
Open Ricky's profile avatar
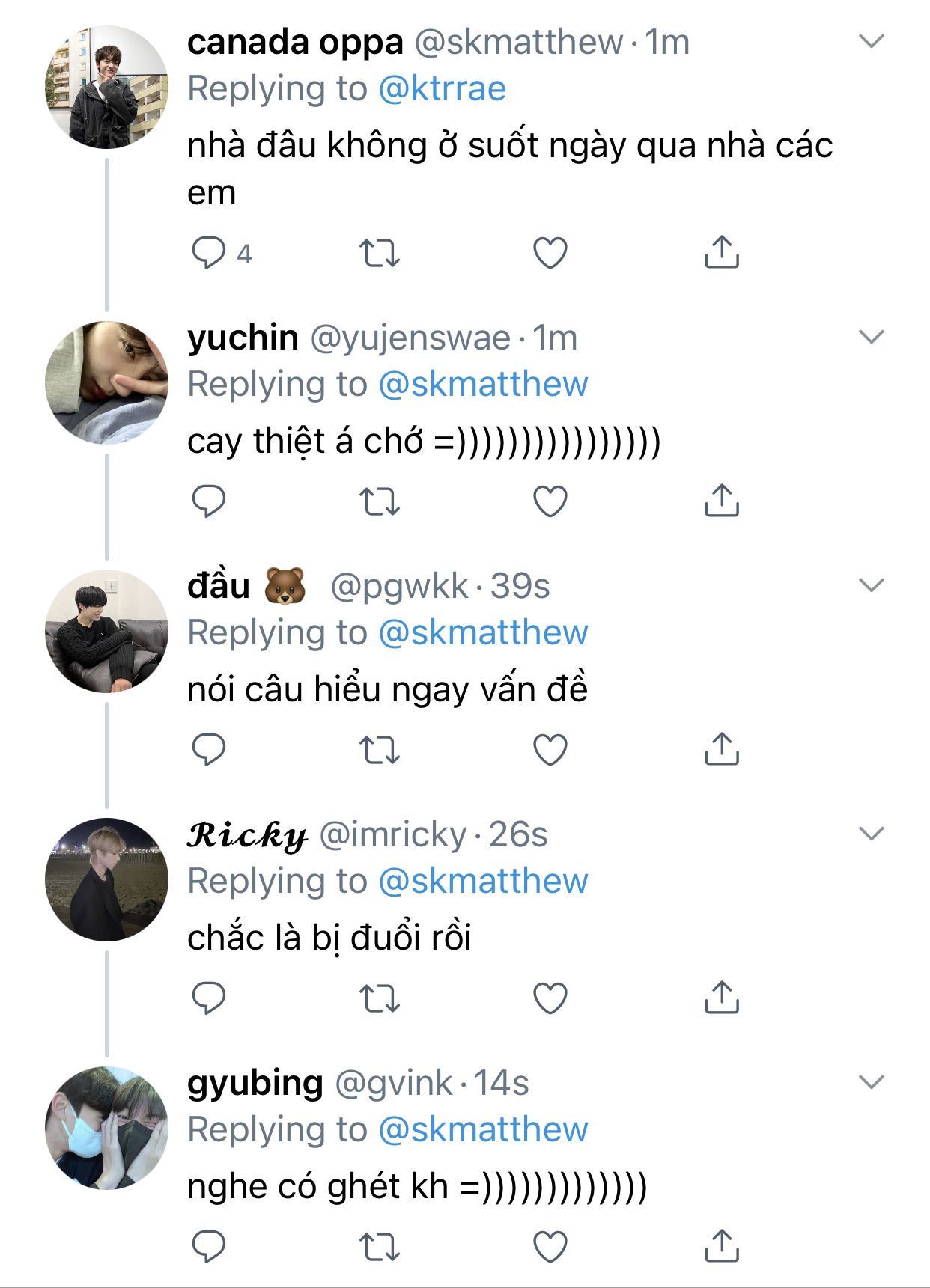[107, 879]
